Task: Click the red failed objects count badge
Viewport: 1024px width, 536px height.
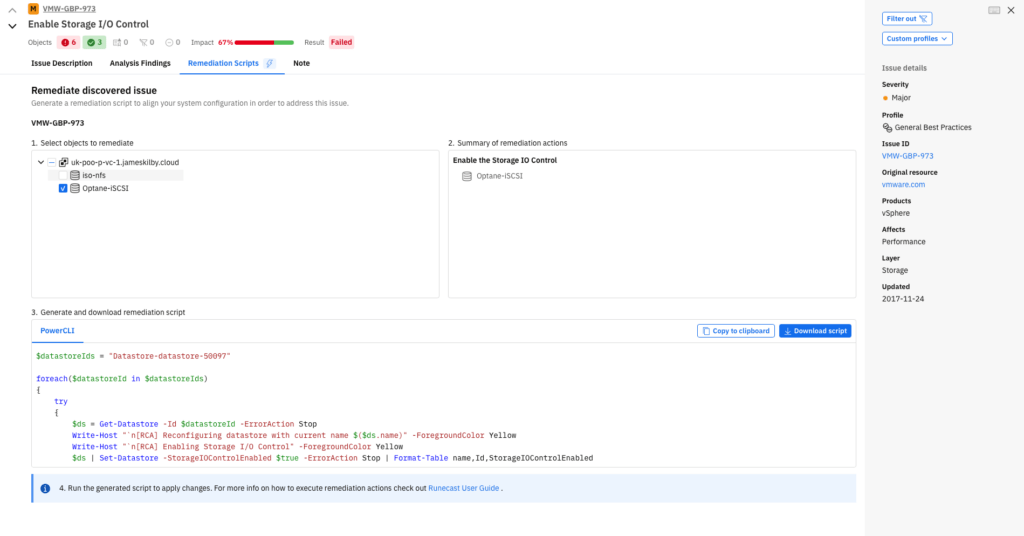Action: point(68,43)
